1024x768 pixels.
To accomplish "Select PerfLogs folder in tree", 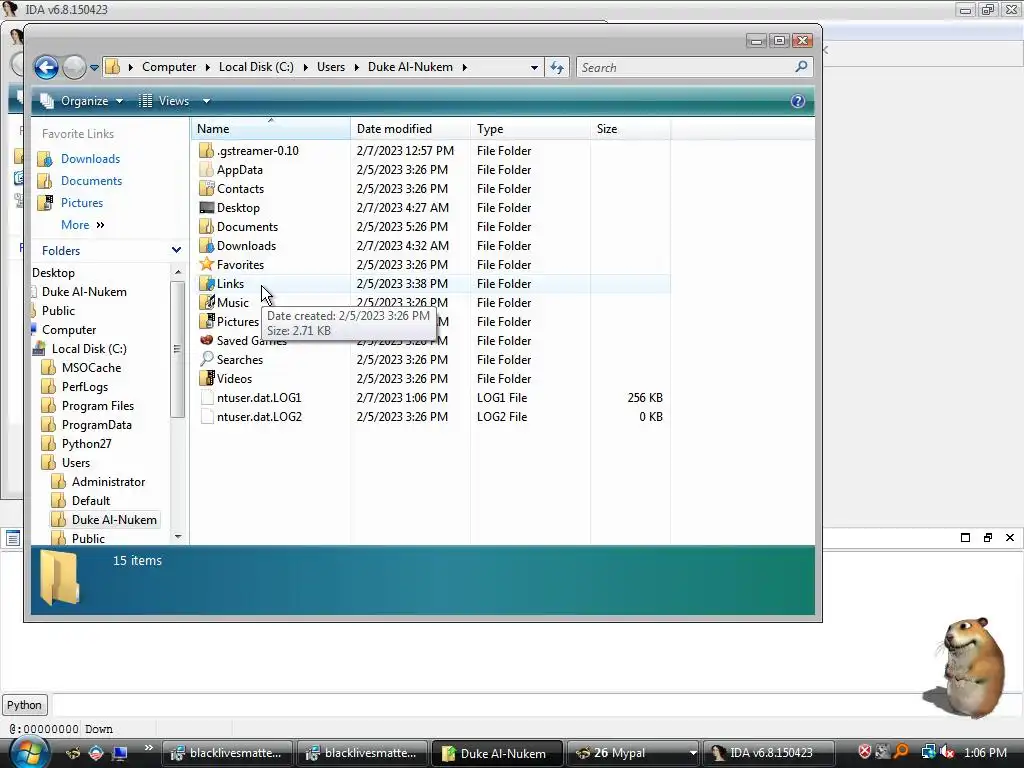I will coord(85,387).
